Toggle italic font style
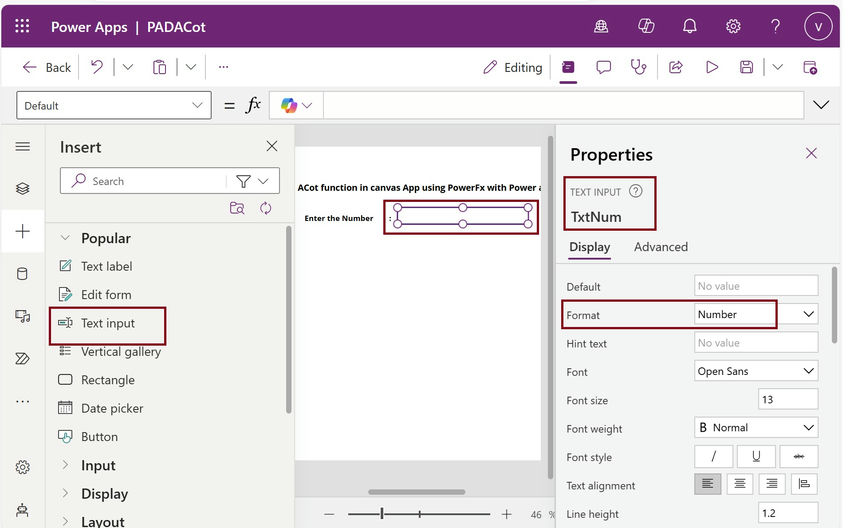Screen dimensions: 850x528 pyautogui.click(x=713, y=456)
